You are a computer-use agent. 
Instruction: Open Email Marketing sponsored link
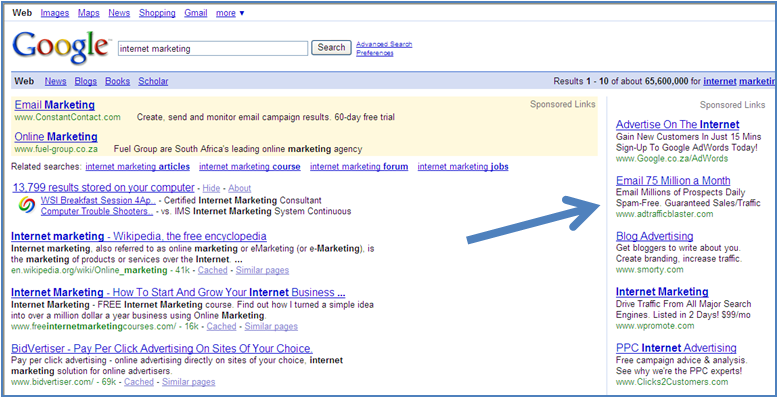pyautogui.click(x=55, y=105)
